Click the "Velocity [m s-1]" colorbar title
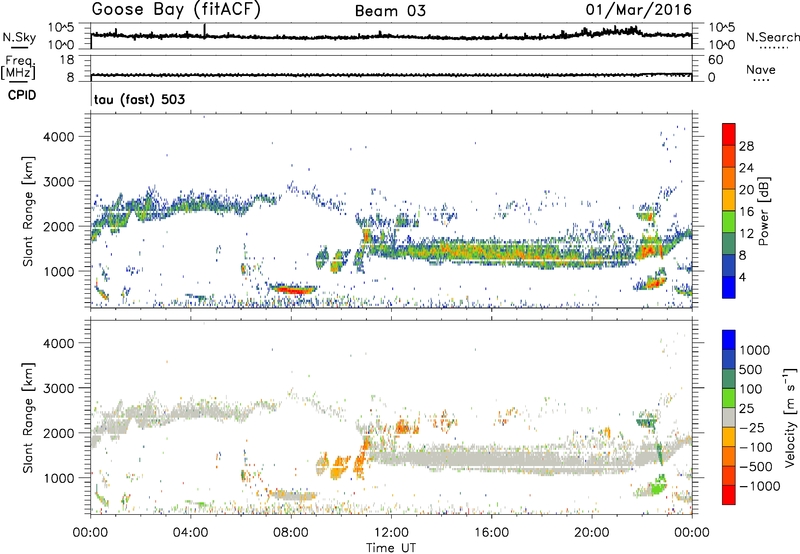This screenshot has width=800, height=554. point(790,417)
